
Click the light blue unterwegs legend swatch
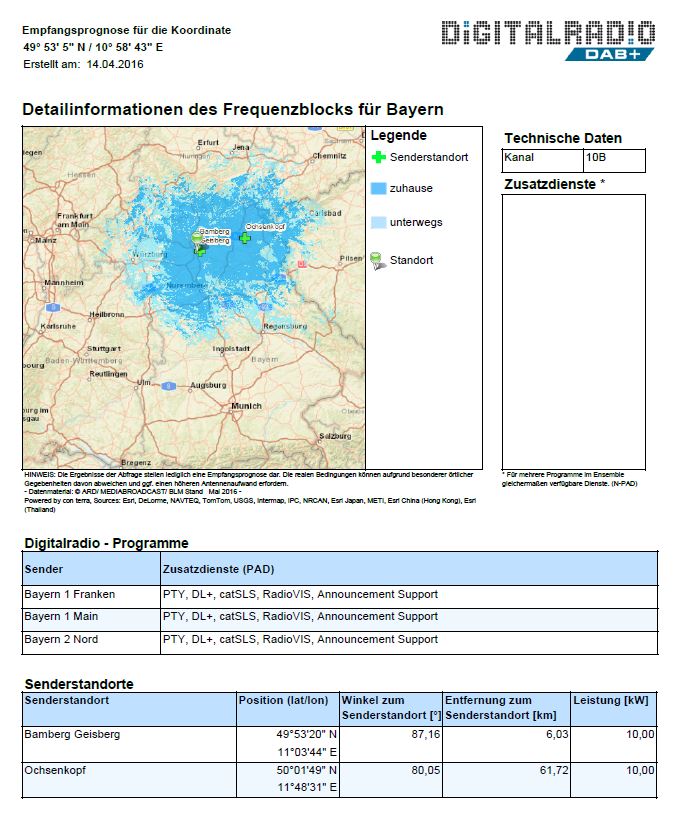378,222
